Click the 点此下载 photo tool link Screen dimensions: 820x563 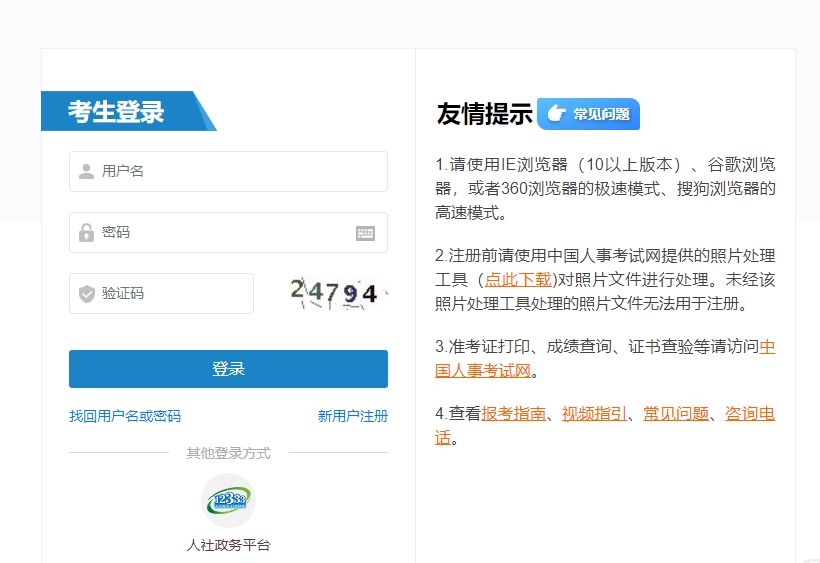click(x=518, y=279)
